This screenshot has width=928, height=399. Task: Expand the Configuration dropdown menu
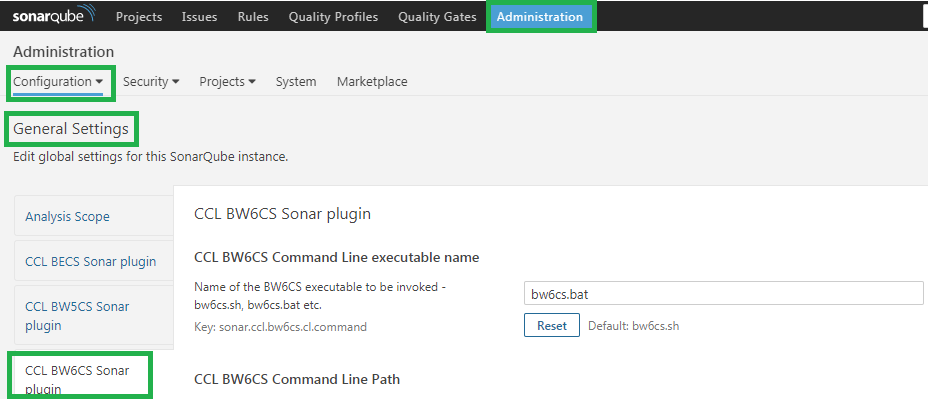click(x=58, y=82)
